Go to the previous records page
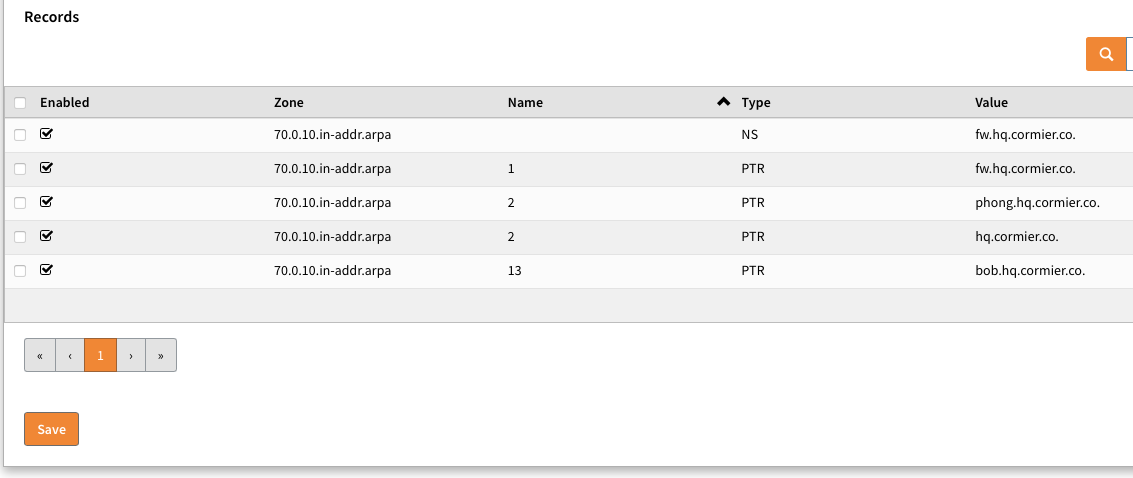Viewport: 1133px width, 478px height. [x=70, y=355]
